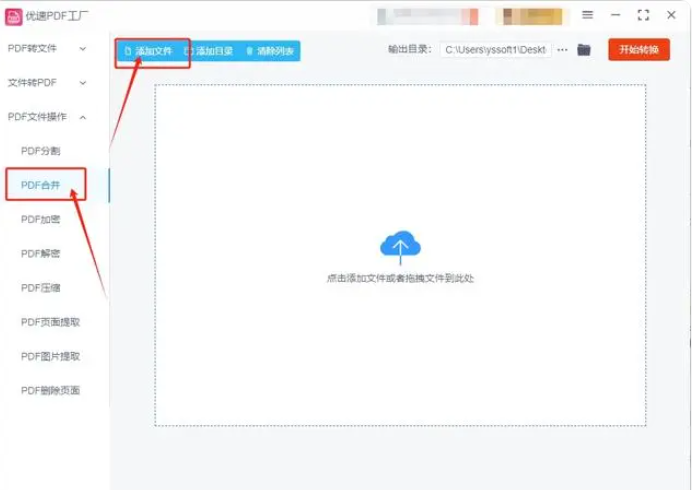Minimize the application window

pyautogui.click(x=615, y=15)
